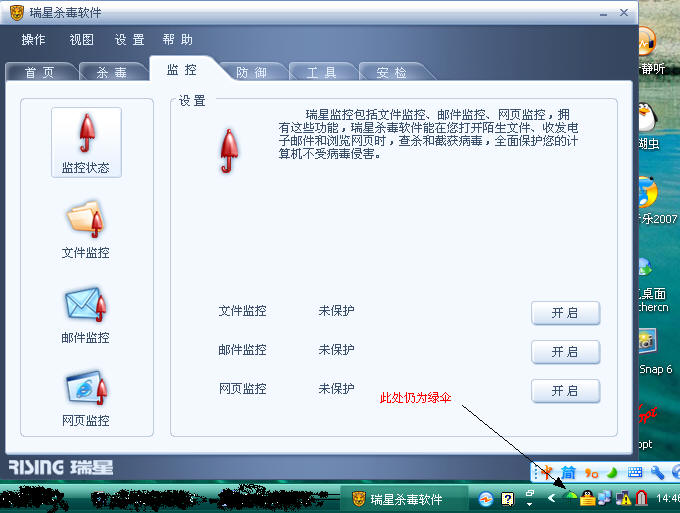Click the network warning tray icon

tap(624, 498)
